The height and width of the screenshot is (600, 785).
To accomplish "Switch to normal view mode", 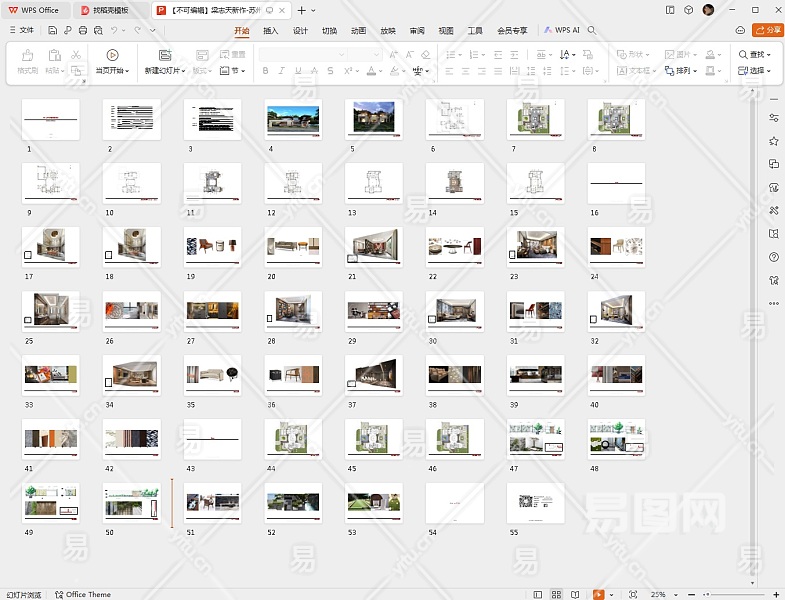I will (537, 594).
